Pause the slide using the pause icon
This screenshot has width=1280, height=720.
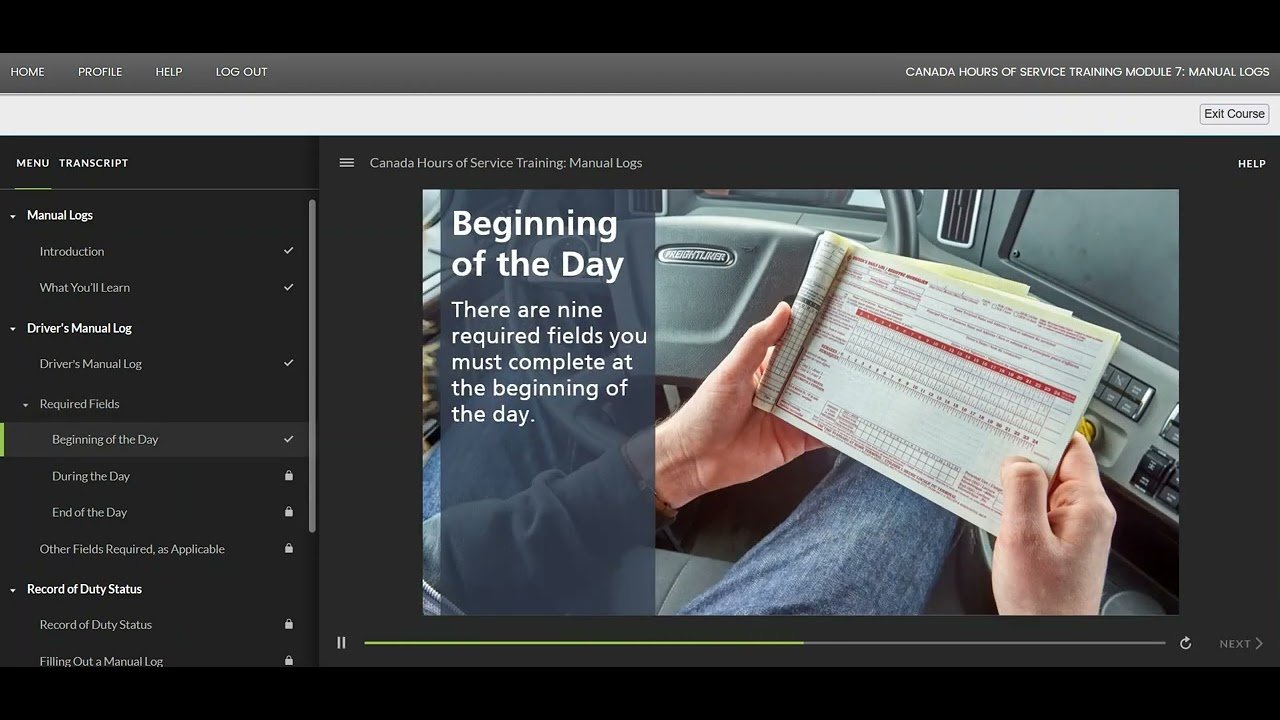click(341, 643)
